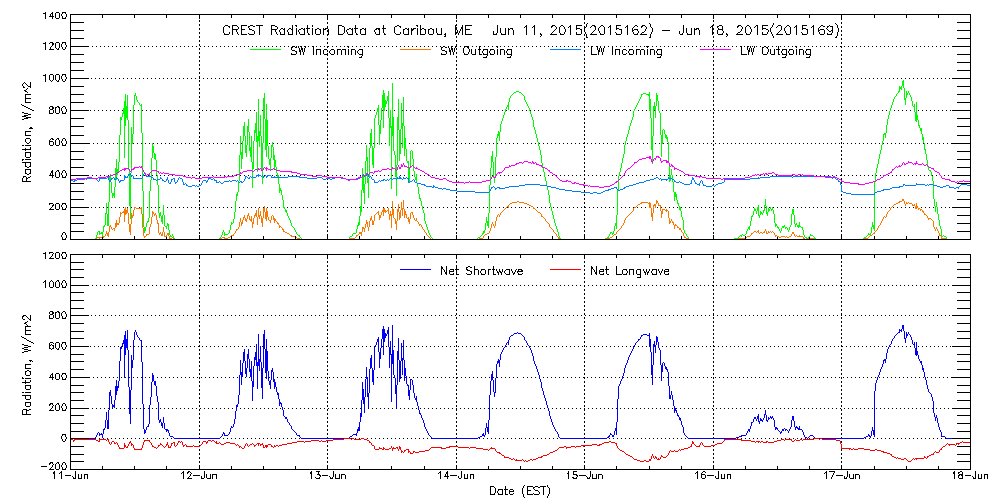Click the 1400 tick on upper y-axis
The image size is (1000, 500).
click(x=54, y=17)
